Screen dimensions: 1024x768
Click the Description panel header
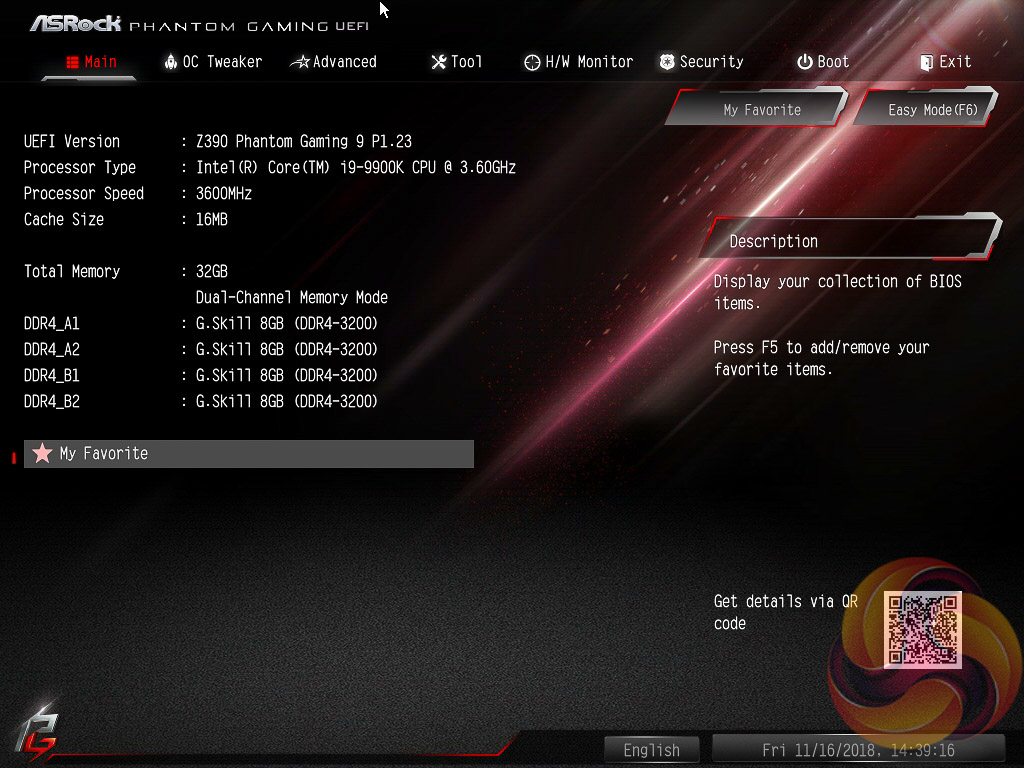851,239
